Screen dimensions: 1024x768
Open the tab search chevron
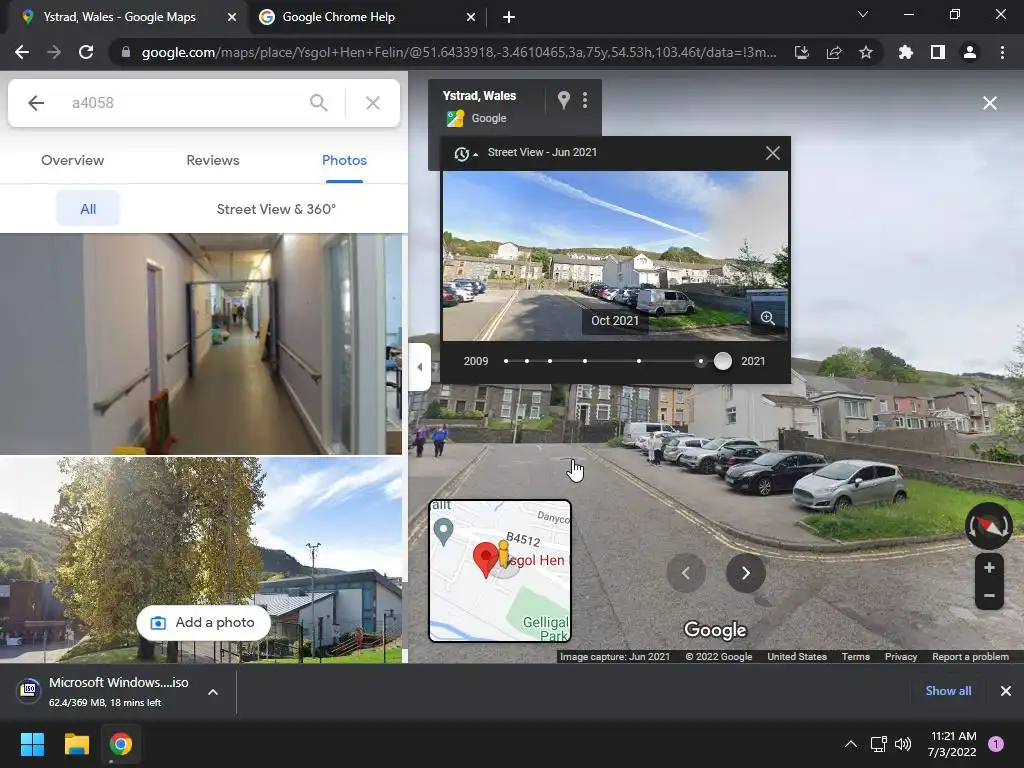click(x=863, y=14)
